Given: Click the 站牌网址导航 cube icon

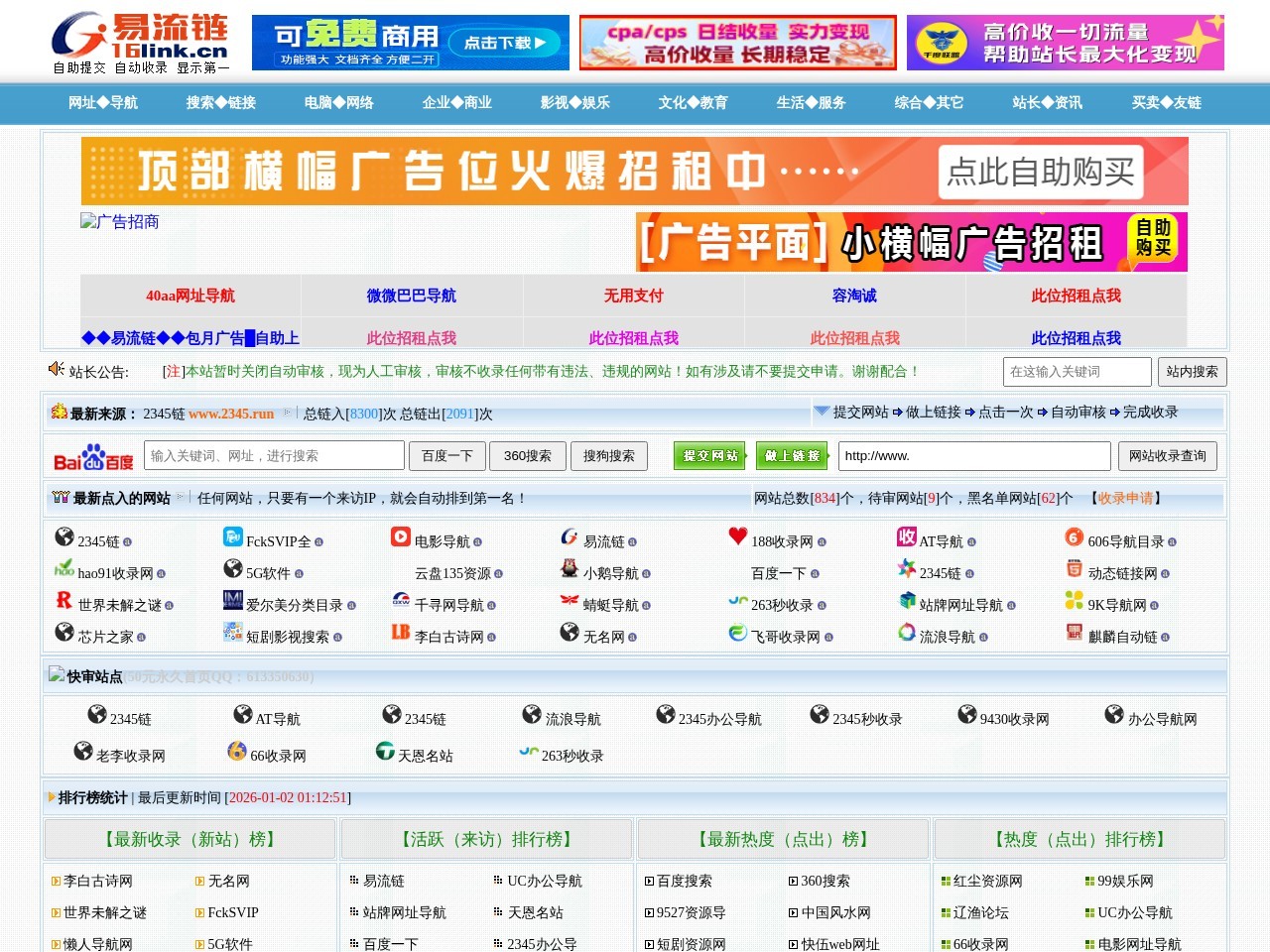Looking at the screenshot, I should 907,601.
